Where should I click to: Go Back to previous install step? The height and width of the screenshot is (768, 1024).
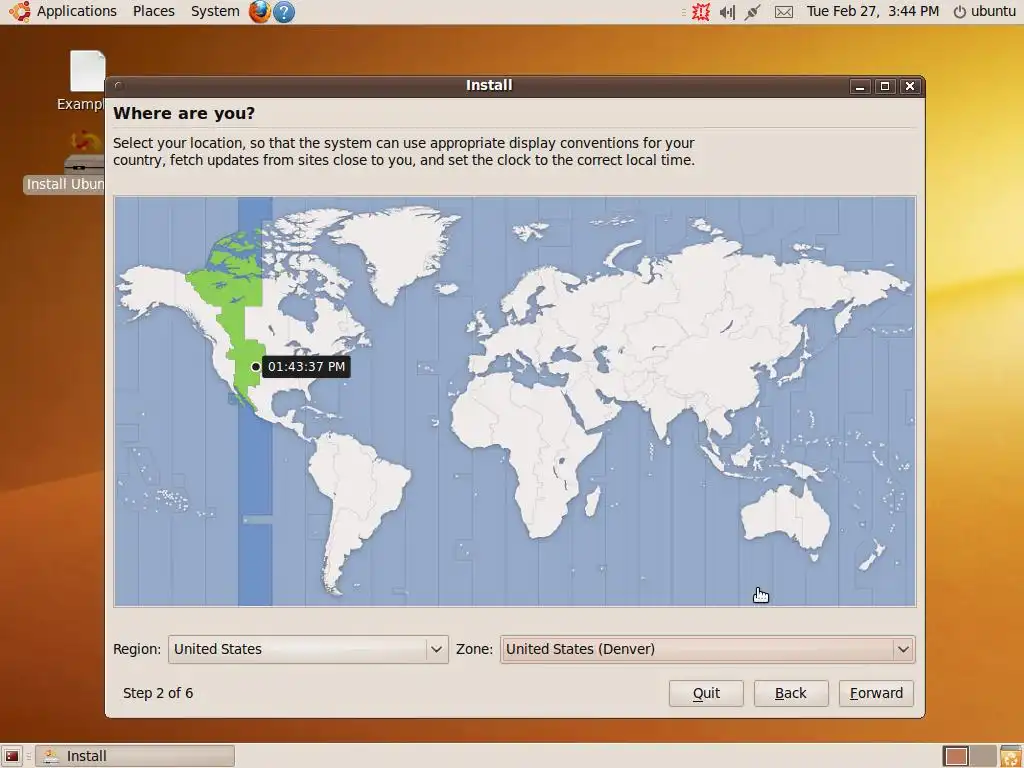[791, 693]
